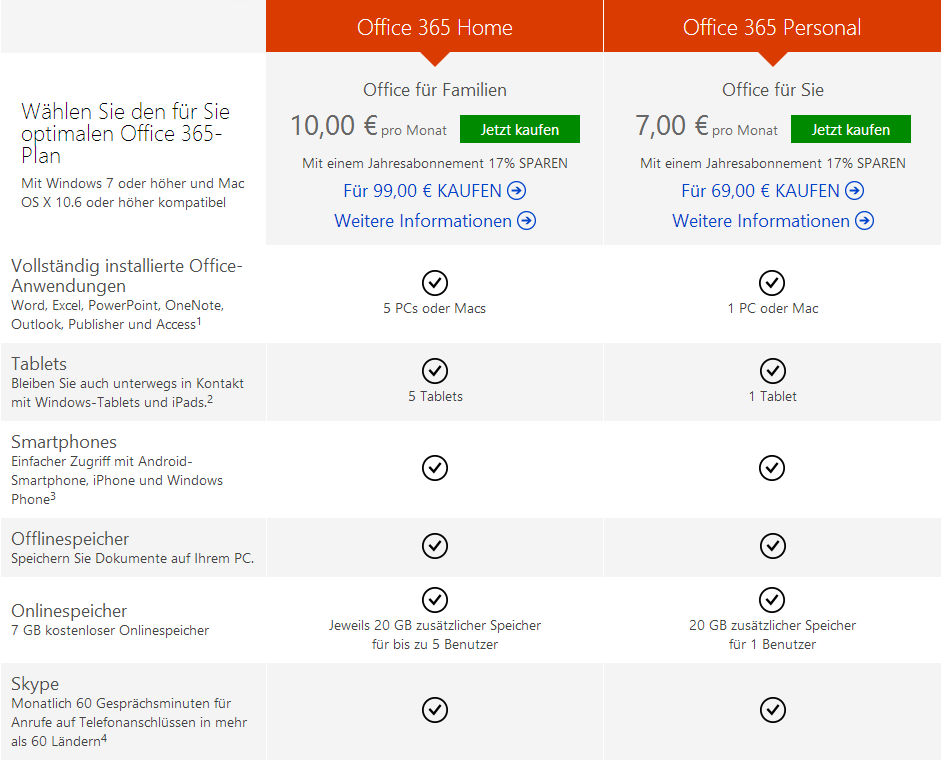Click the Smartphones checkmark in Home column
Screen dimensions: 942x769
435,467
